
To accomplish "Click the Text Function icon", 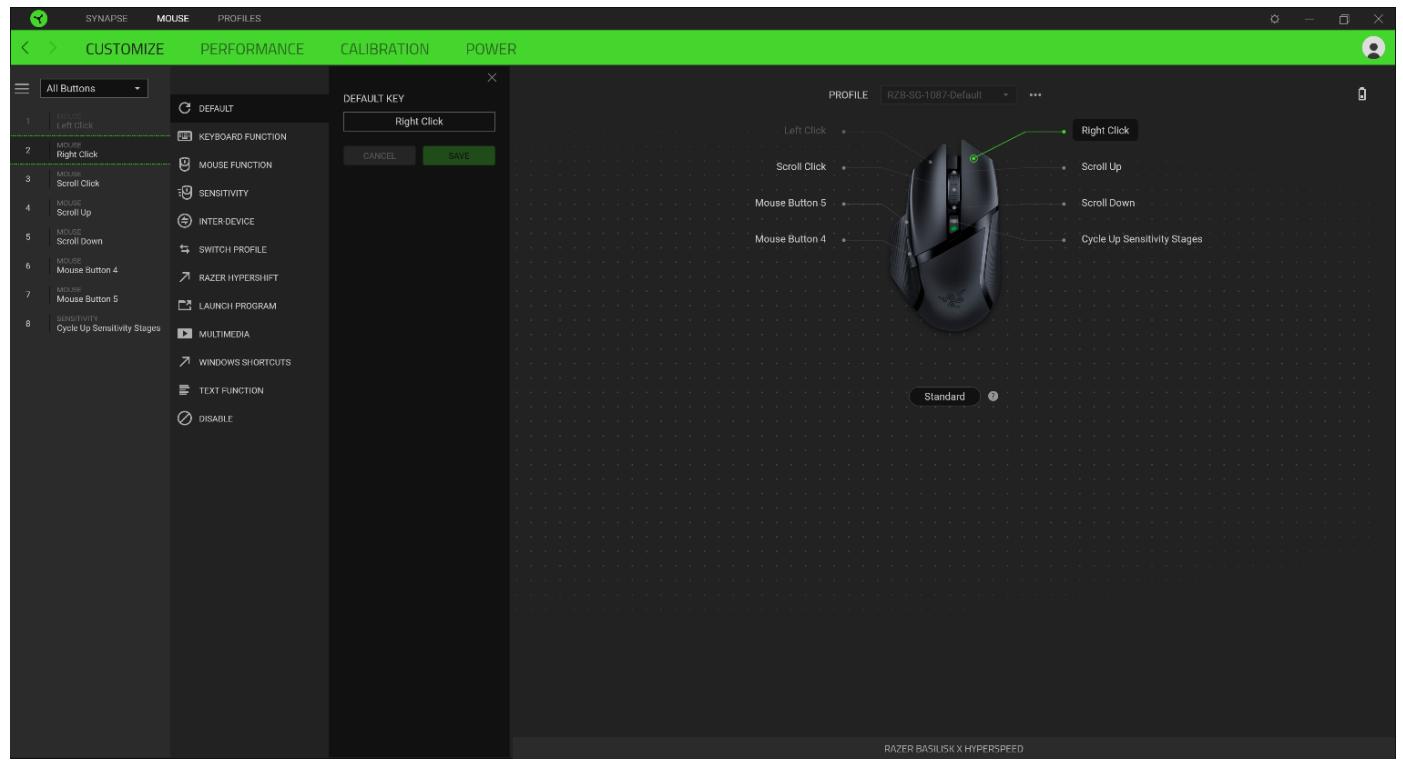I will coord(184,390).
